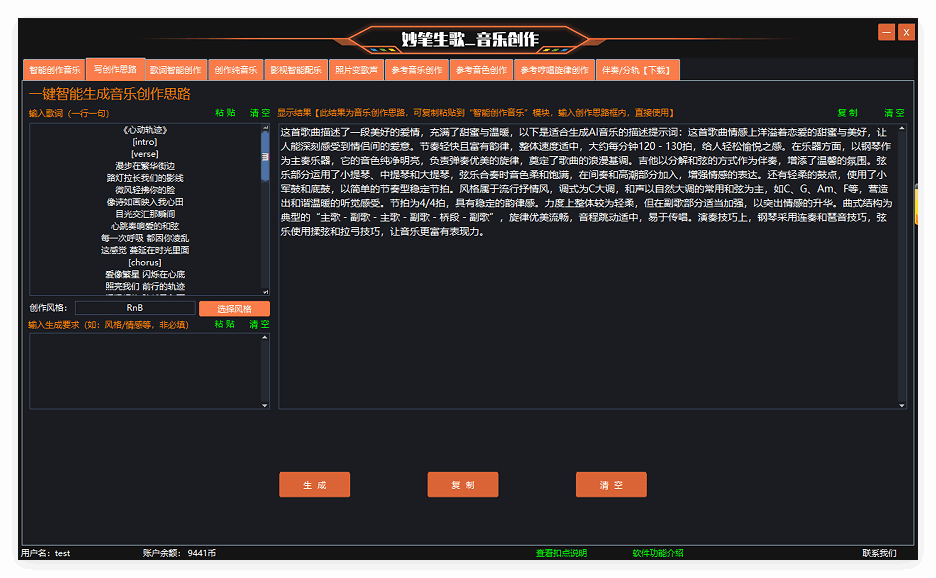Go to the 影视智能配乐 tab
Screen dimensions: 936x578
(x=296, y=70)
